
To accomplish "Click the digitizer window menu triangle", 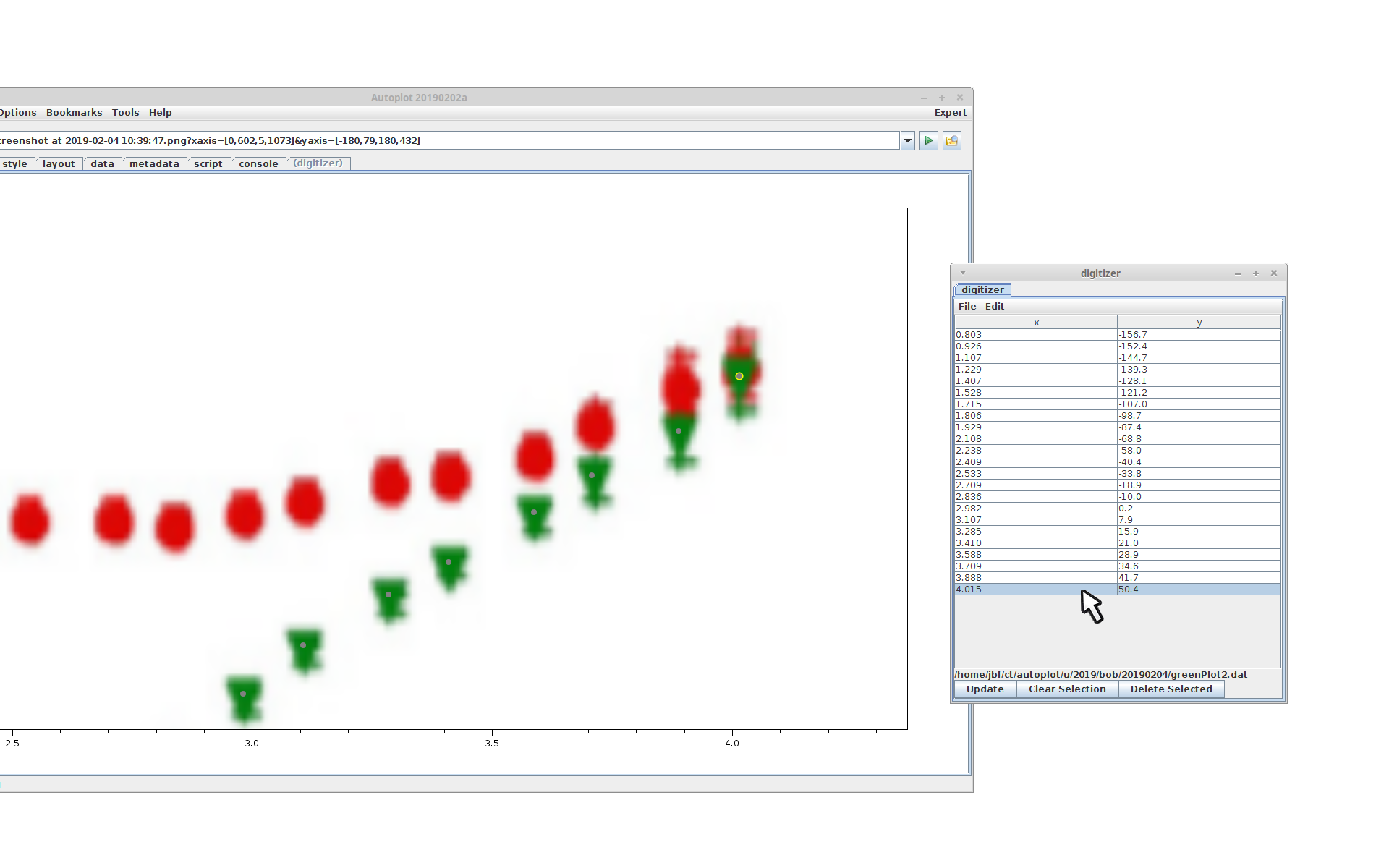I will pyautogui.click(x=963, y=273).
